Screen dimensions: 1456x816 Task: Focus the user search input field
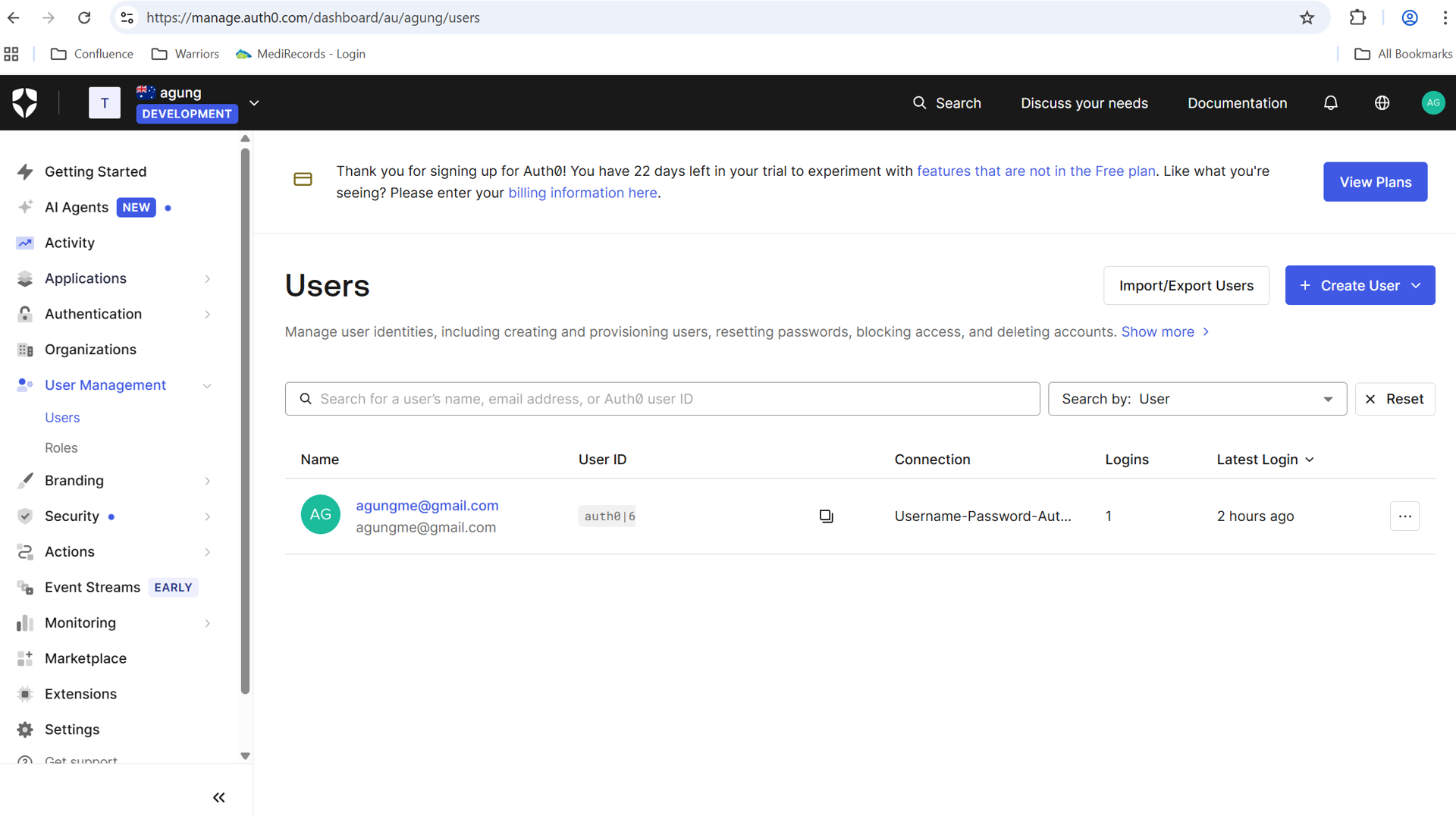point(662,399)
